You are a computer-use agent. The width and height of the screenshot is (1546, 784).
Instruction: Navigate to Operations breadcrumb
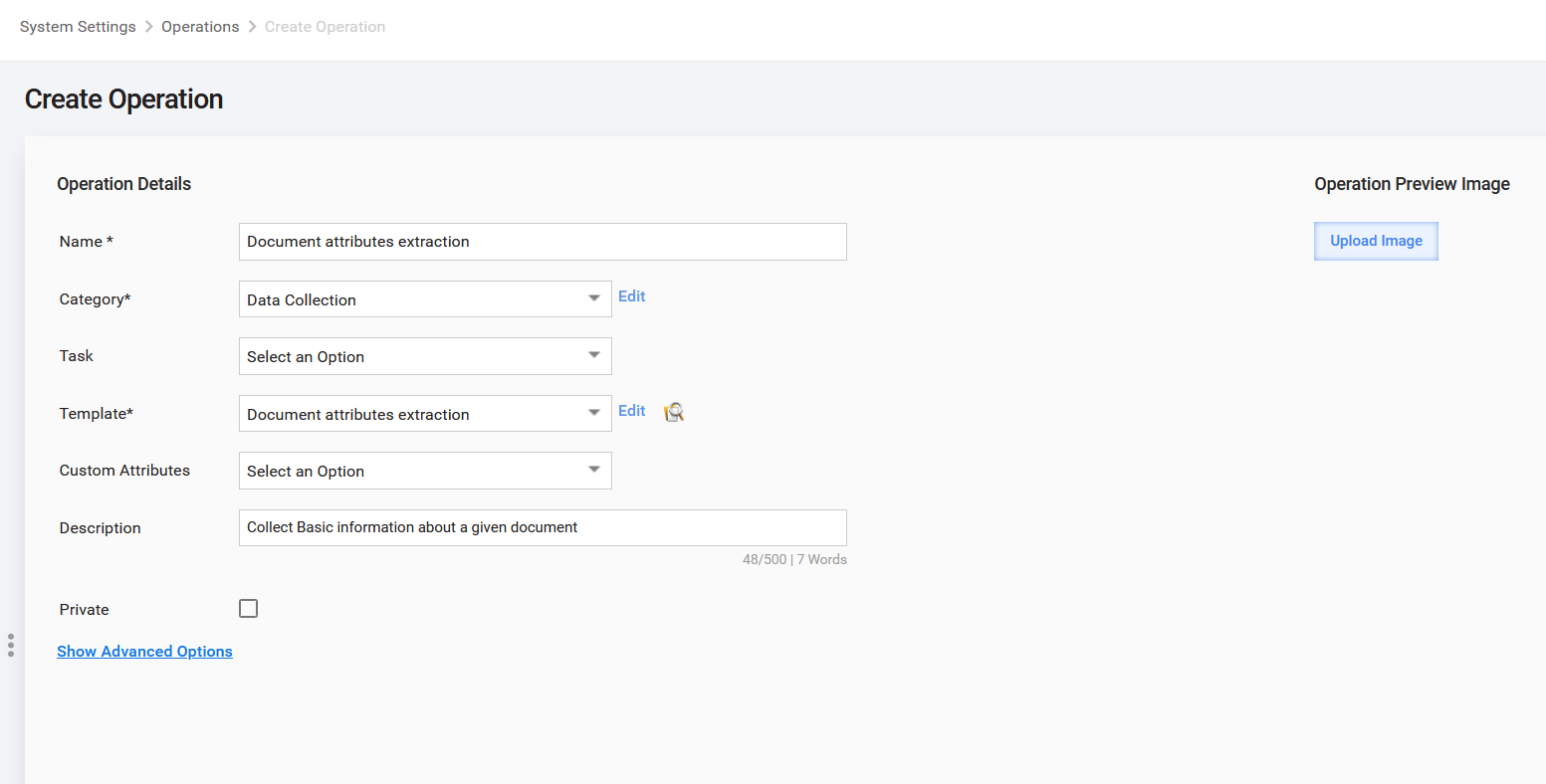[200, 27]
